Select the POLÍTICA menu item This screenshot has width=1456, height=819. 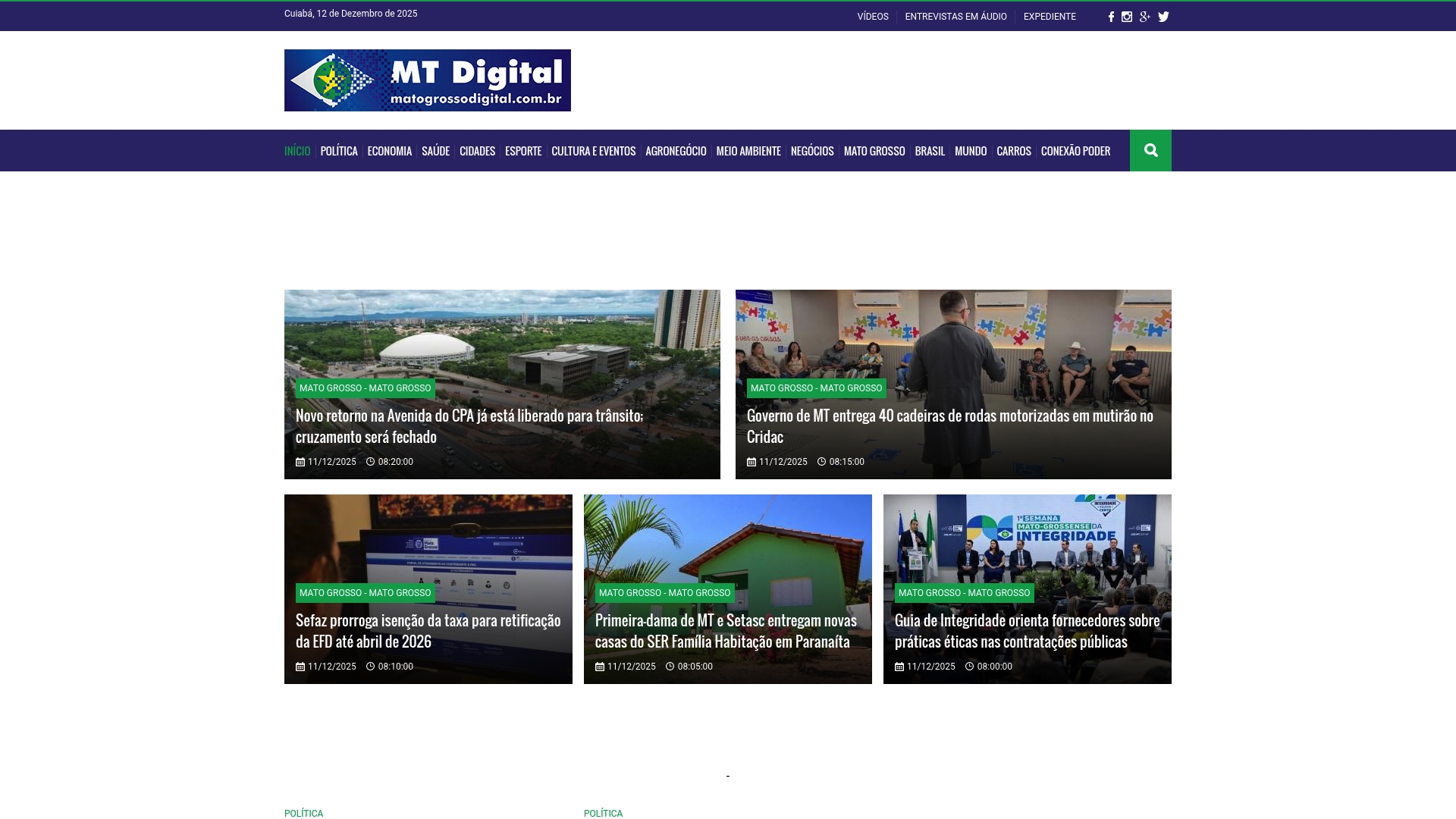coord(338,150)
